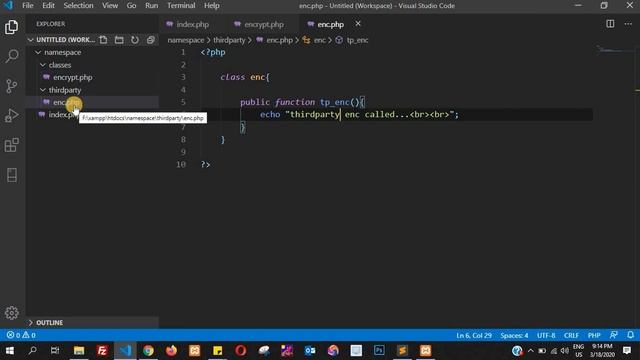Open the File menu
The height and width of the screenshot is (360, 640).
(28, 5)
